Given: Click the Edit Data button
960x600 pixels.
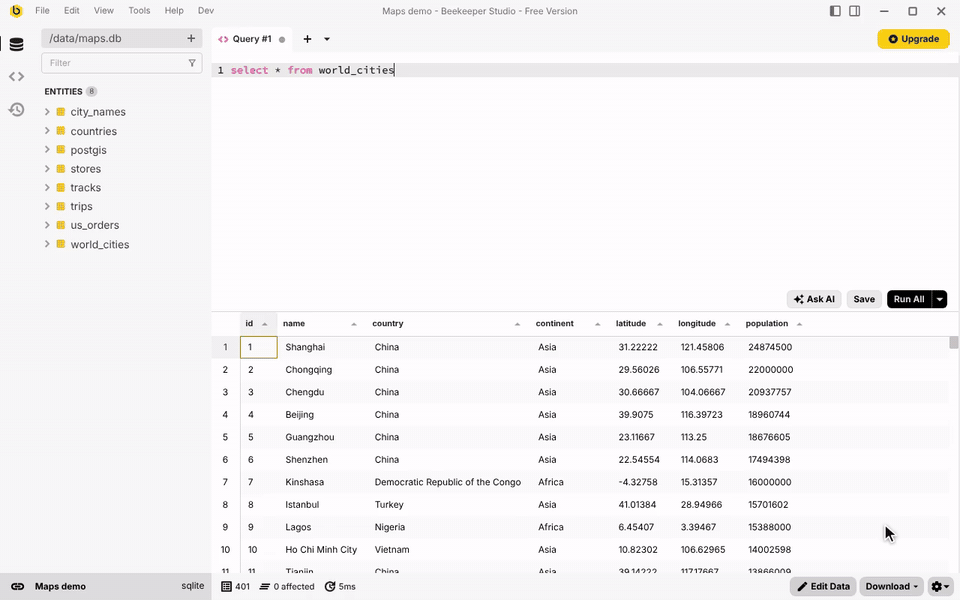Looking at the screenshot, I should [823, 587].
